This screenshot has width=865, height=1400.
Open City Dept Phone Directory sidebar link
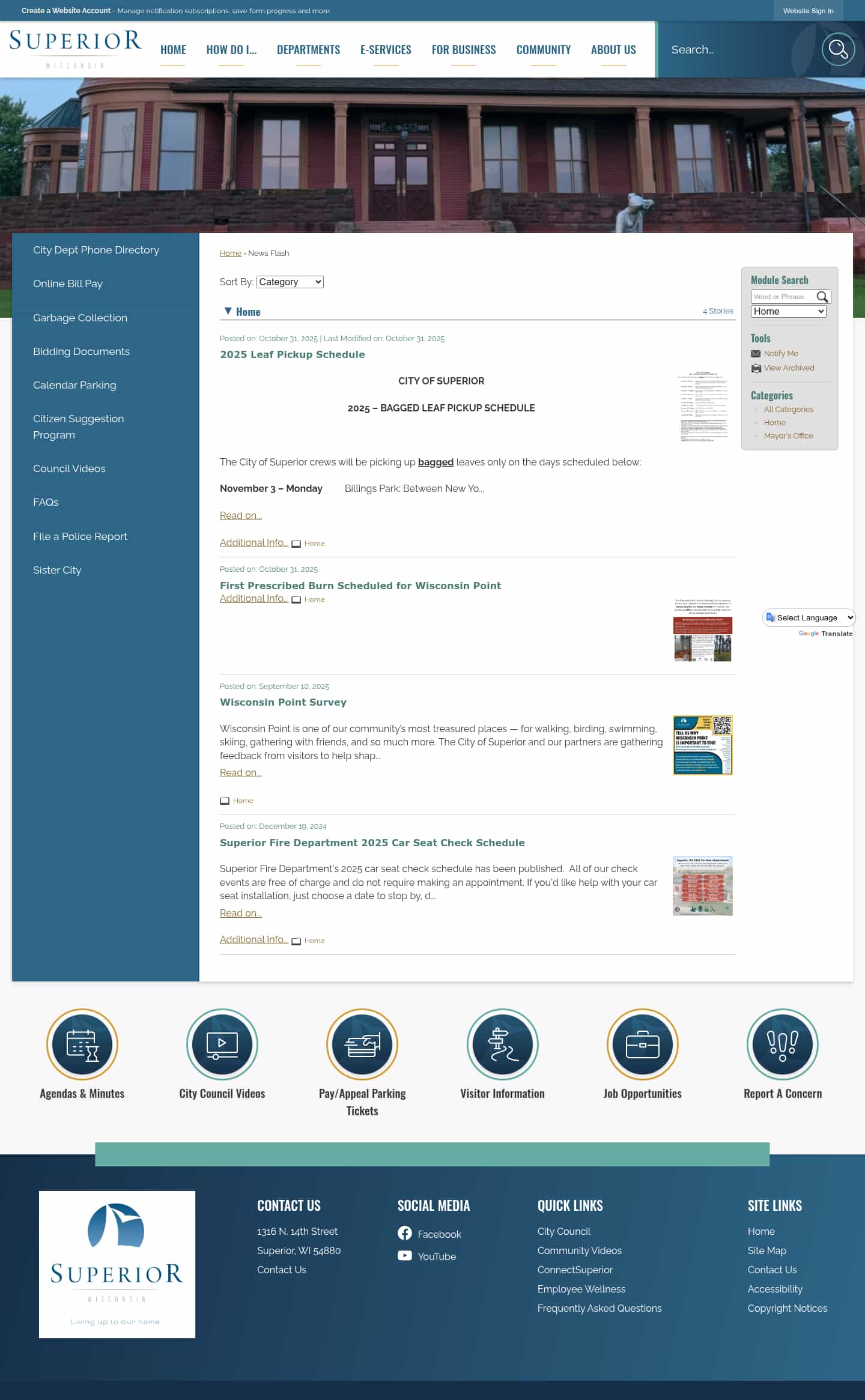[x=96, y=250]
